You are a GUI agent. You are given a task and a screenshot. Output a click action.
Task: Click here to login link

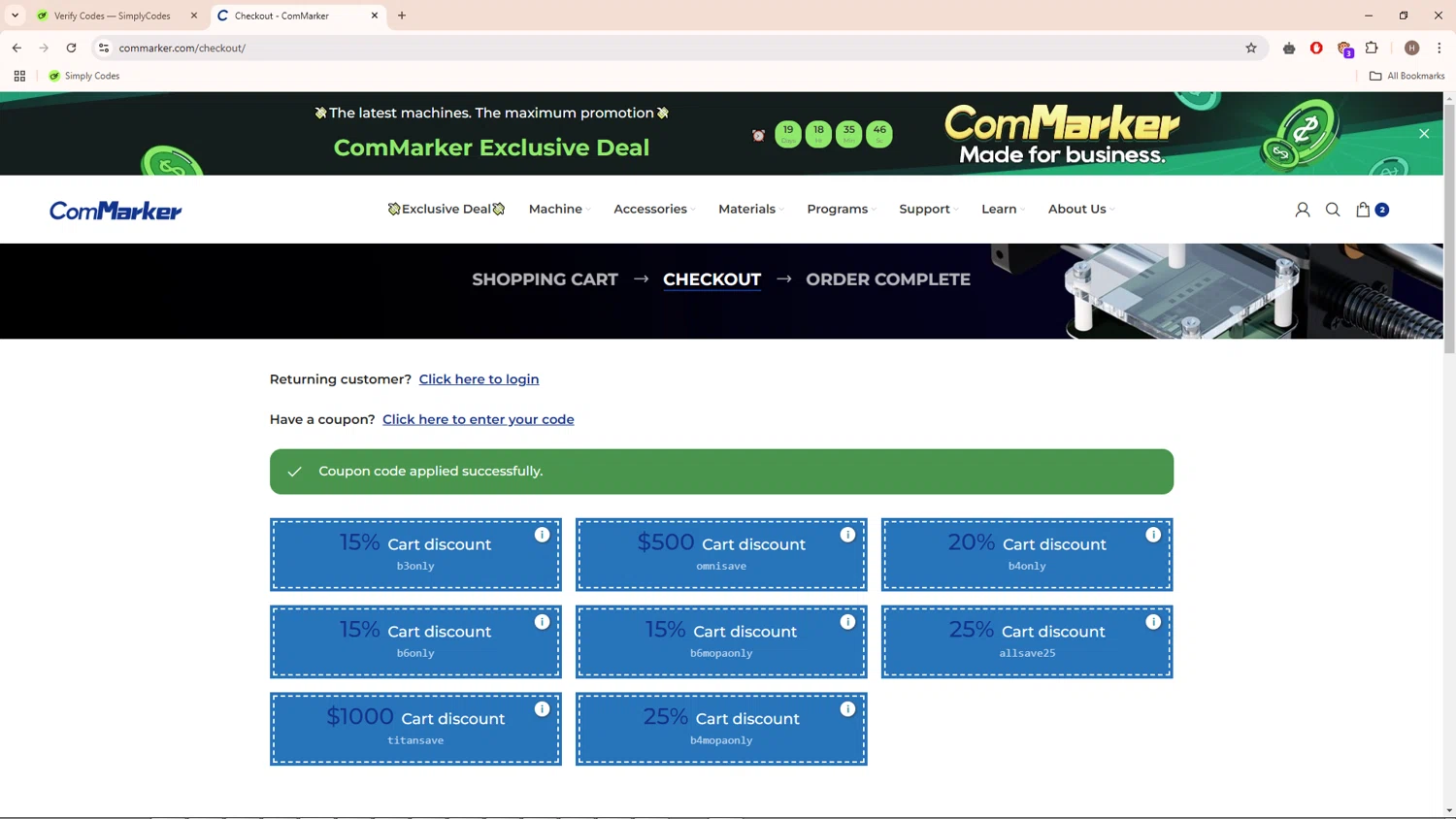[x=479, y=379]
